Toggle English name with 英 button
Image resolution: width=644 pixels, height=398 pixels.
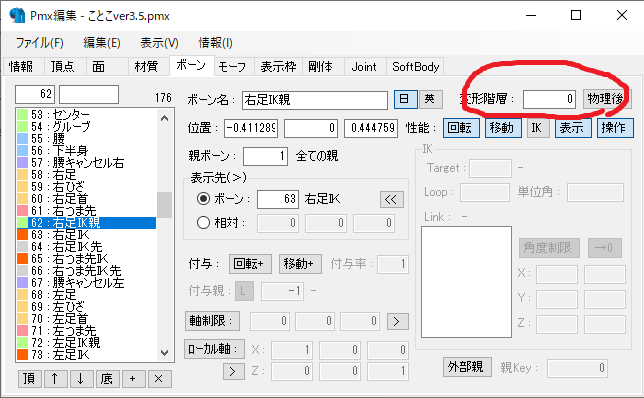click(x=430, y=99)
